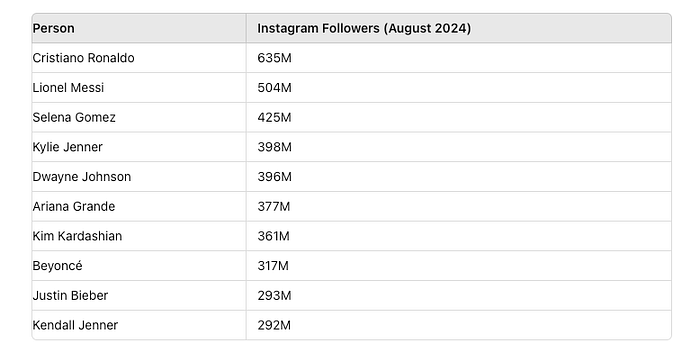Click the 396M followers value
This screenshot has width=700, height=363.
point(274,177)
